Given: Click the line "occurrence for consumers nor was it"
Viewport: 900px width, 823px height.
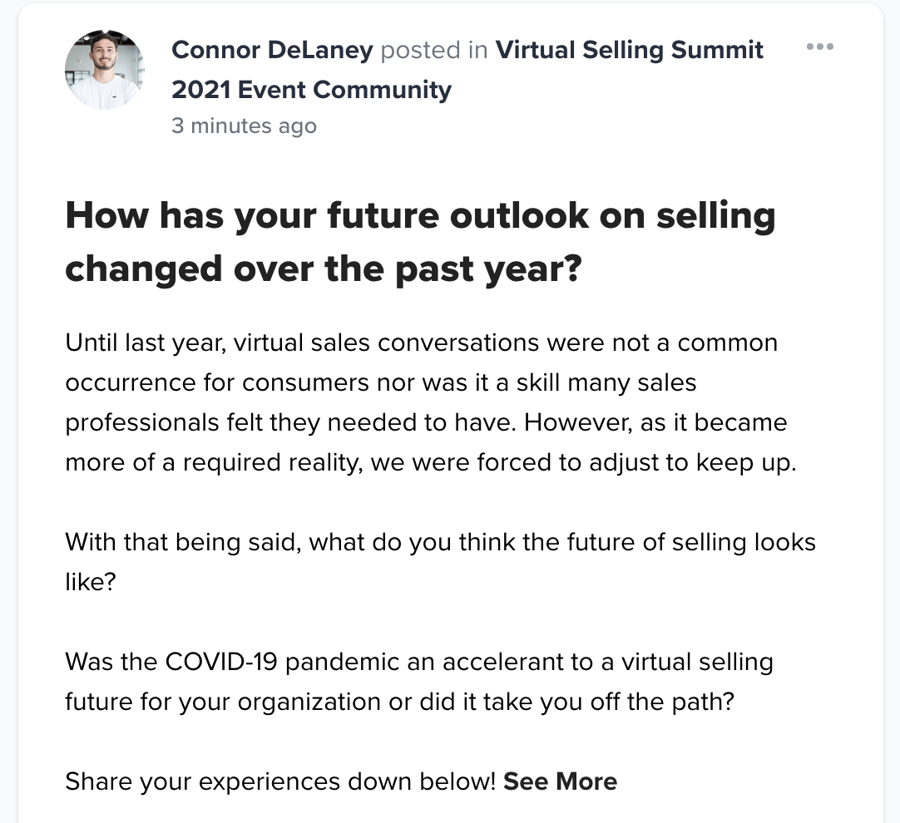Looking at the screenshot, I should (380, 382).
